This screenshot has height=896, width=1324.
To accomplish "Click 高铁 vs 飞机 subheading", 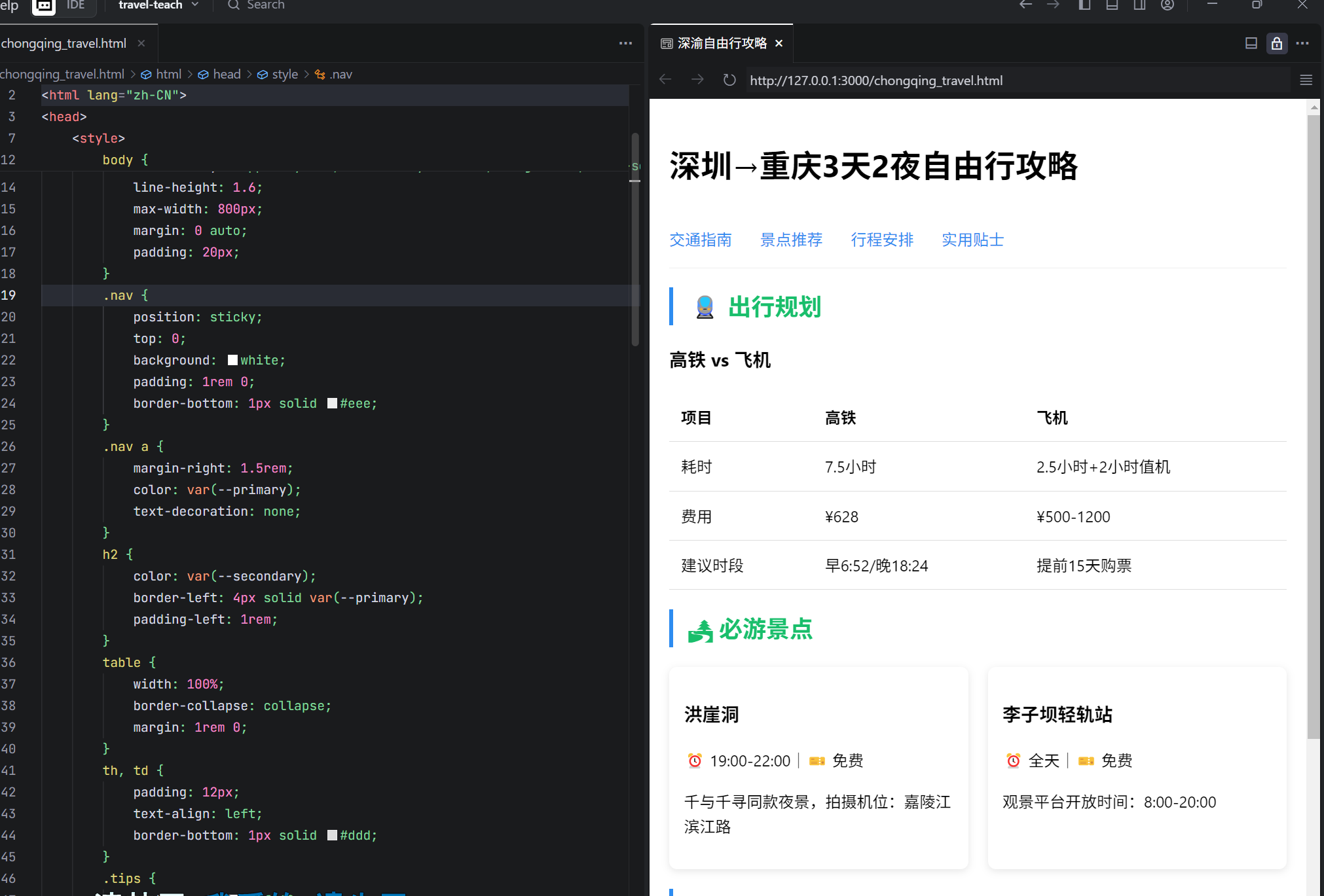I will (x=720, y=360).
